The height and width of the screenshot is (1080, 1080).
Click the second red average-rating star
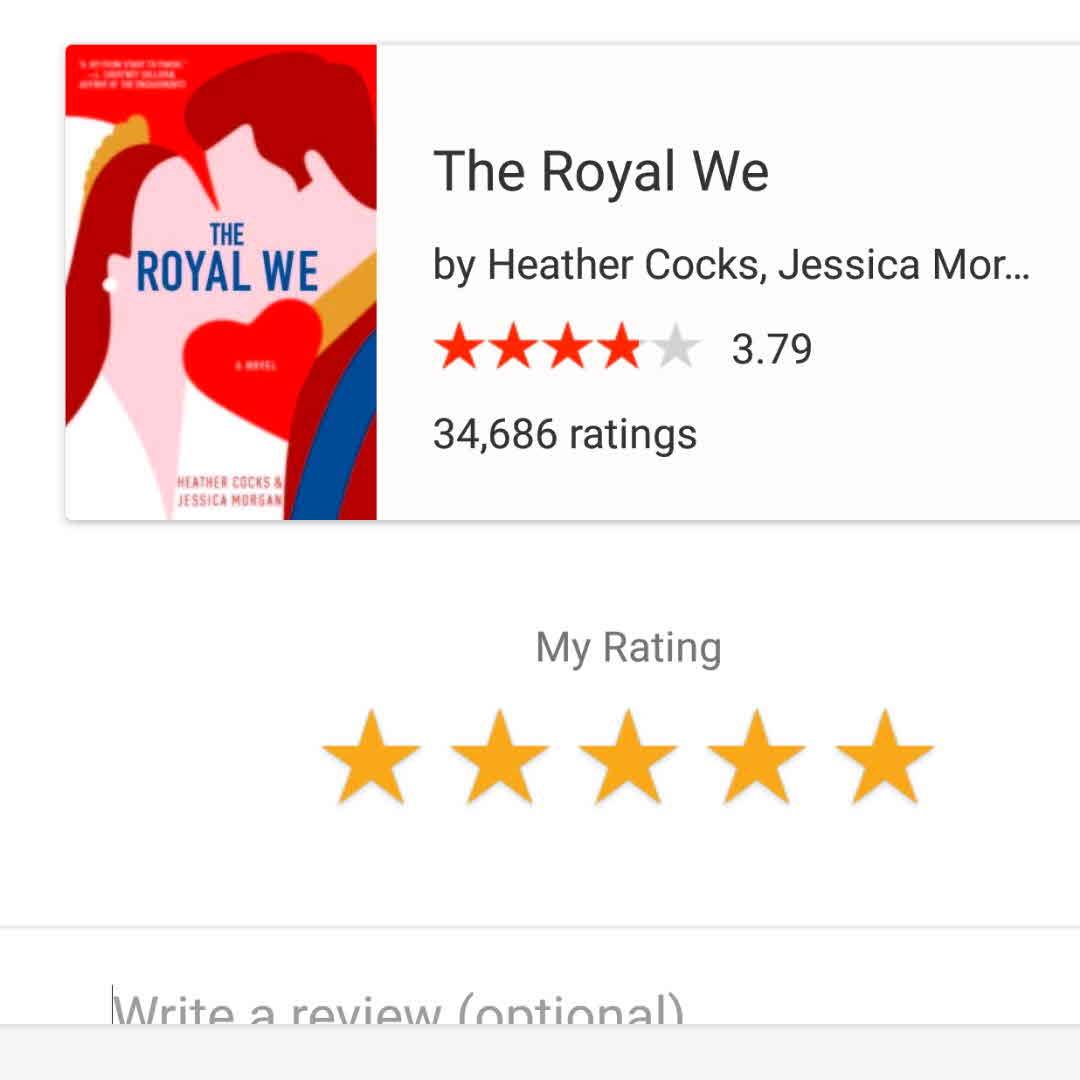513,346
